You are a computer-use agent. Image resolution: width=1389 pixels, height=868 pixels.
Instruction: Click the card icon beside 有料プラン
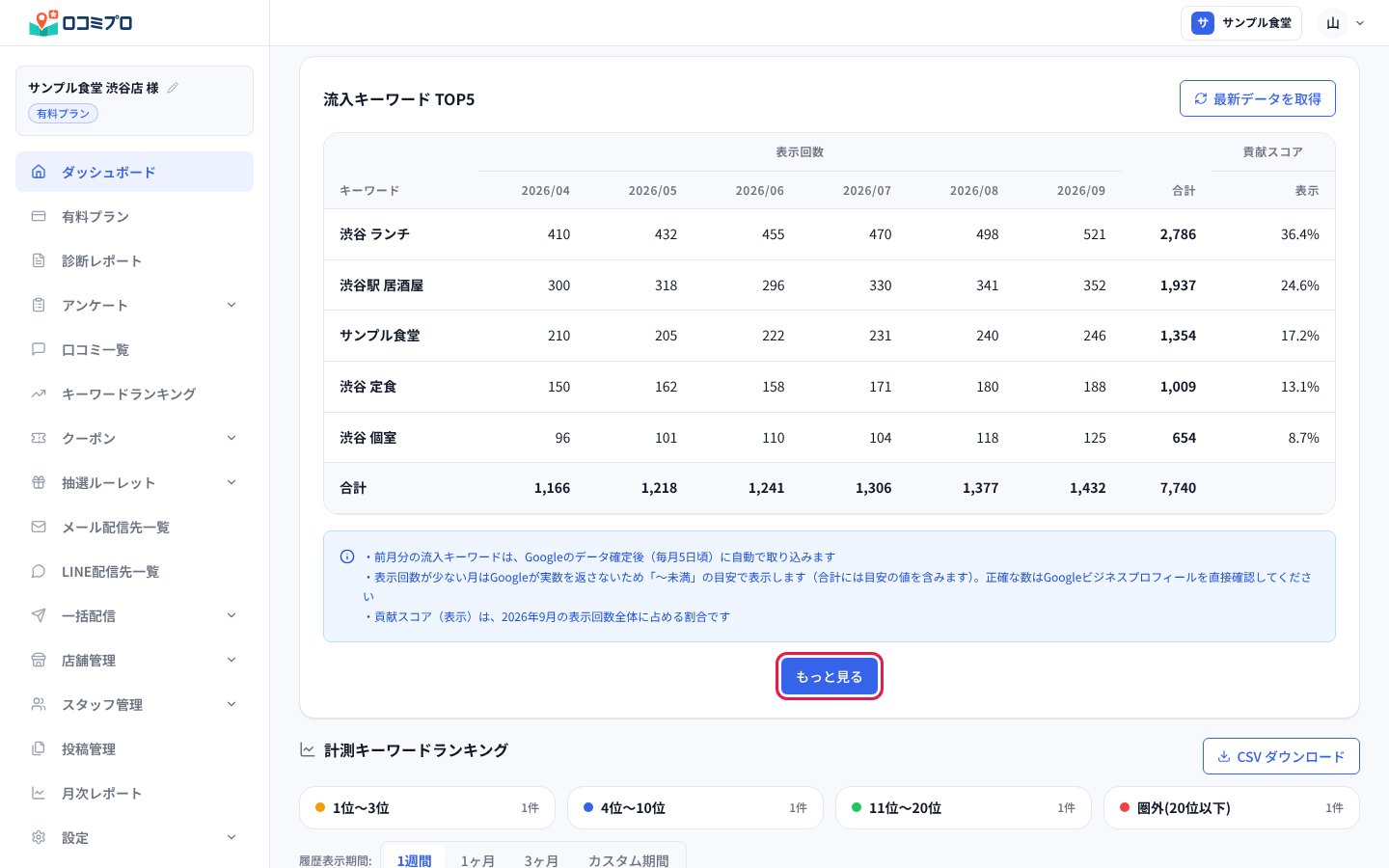coord(39,216)
